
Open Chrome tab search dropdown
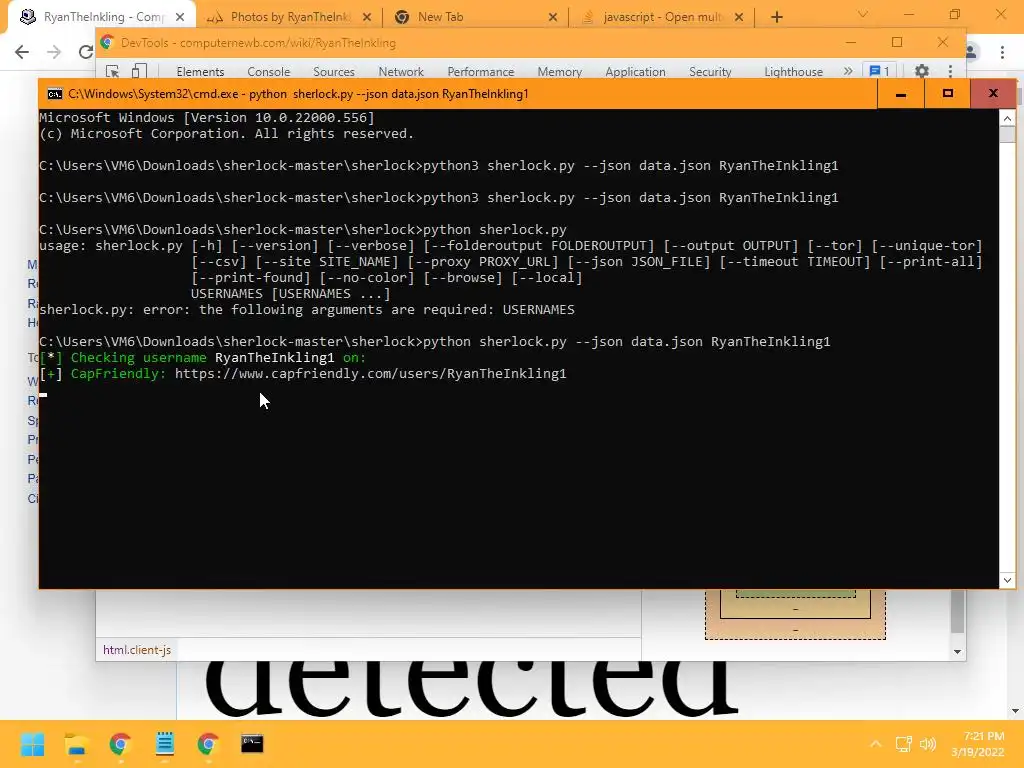pos(863,14)
